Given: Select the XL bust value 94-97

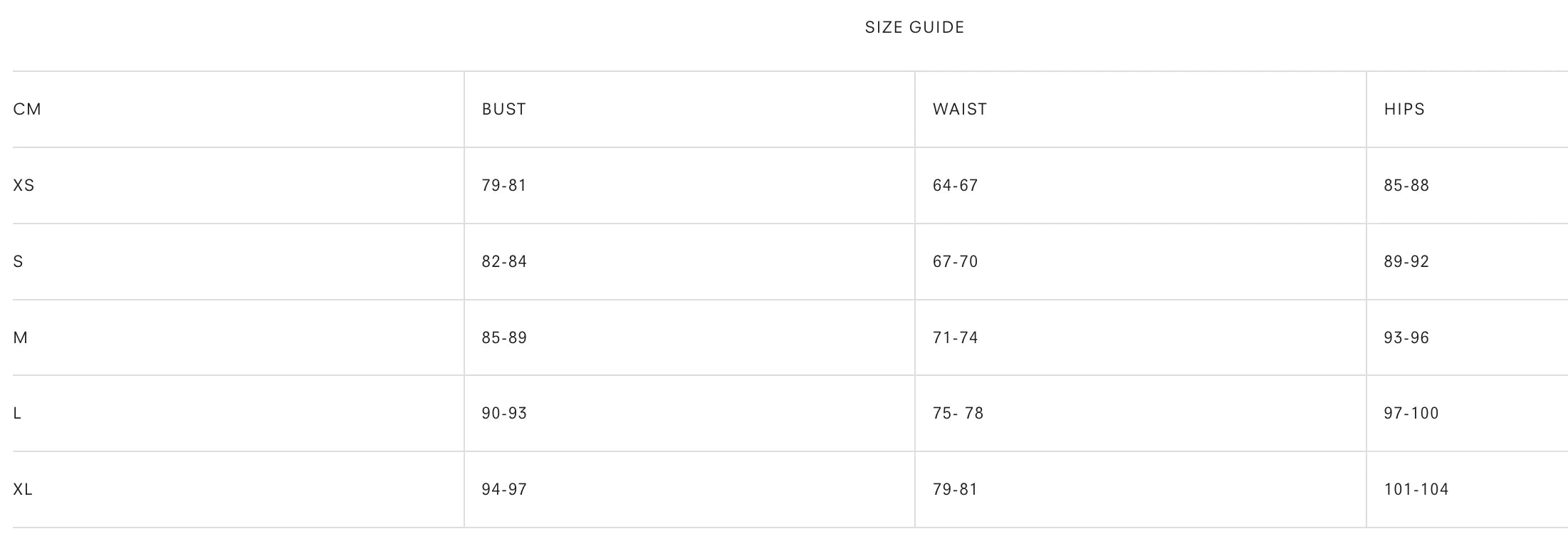Looking at the screenshot, I should (x=504, y=490).
